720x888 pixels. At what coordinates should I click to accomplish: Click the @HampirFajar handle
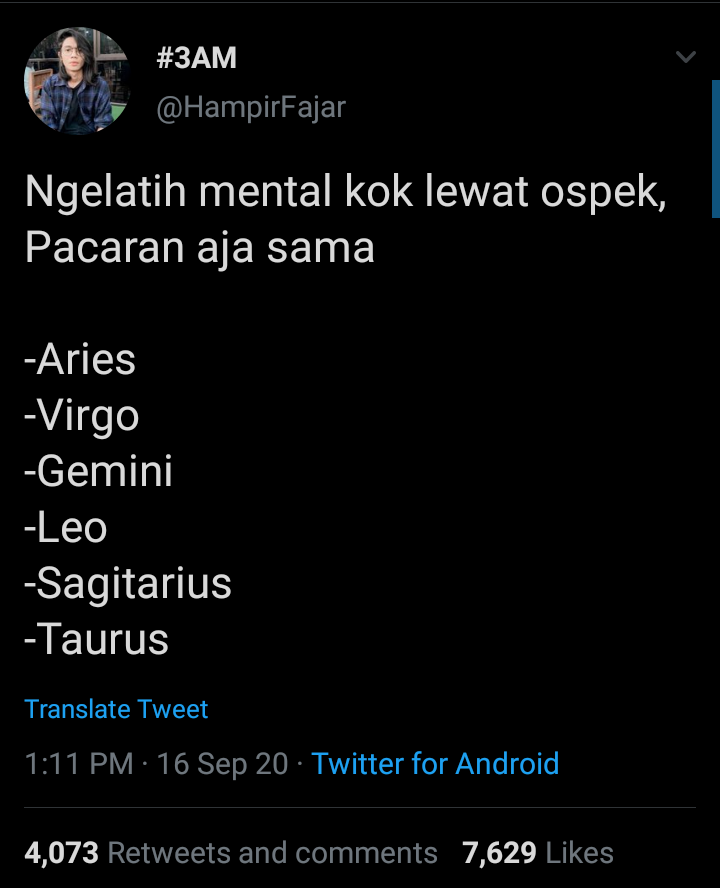pyautogui.click(x=250, y=107)
